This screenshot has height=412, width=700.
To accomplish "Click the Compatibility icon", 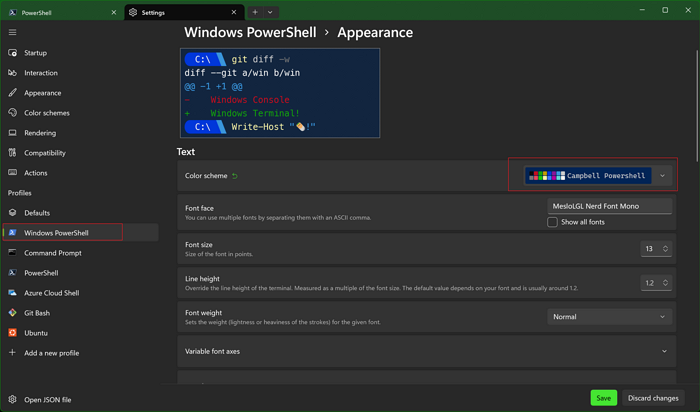I will (12, 153).
